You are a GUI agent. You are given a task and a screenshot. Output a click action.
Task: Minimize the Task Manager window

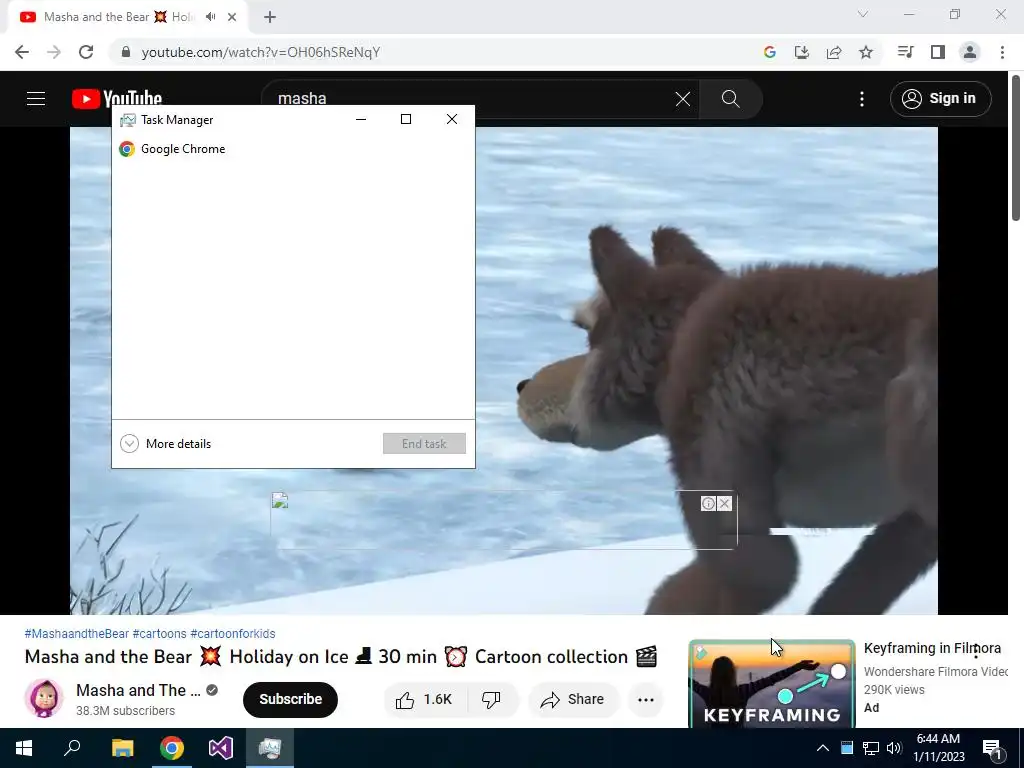click(x=360, y=120)
